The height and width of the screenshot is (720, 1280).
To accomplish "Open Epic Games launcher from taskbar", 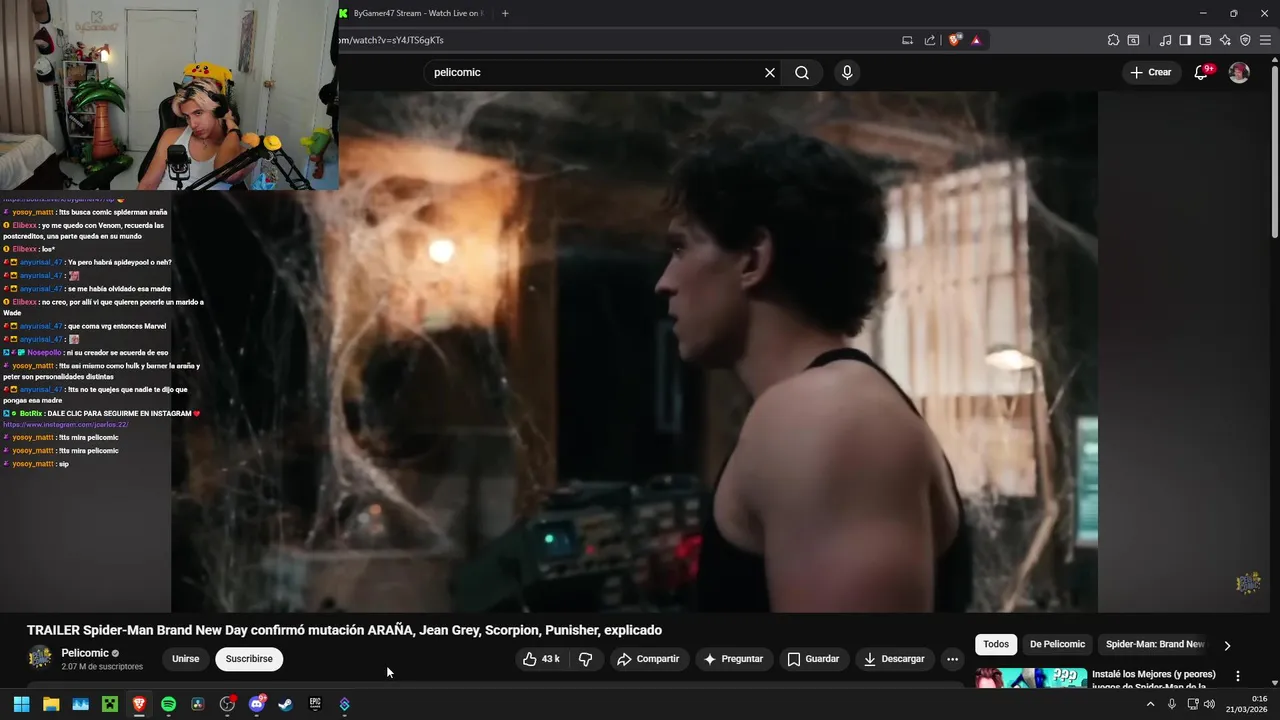I will [315, 704].
